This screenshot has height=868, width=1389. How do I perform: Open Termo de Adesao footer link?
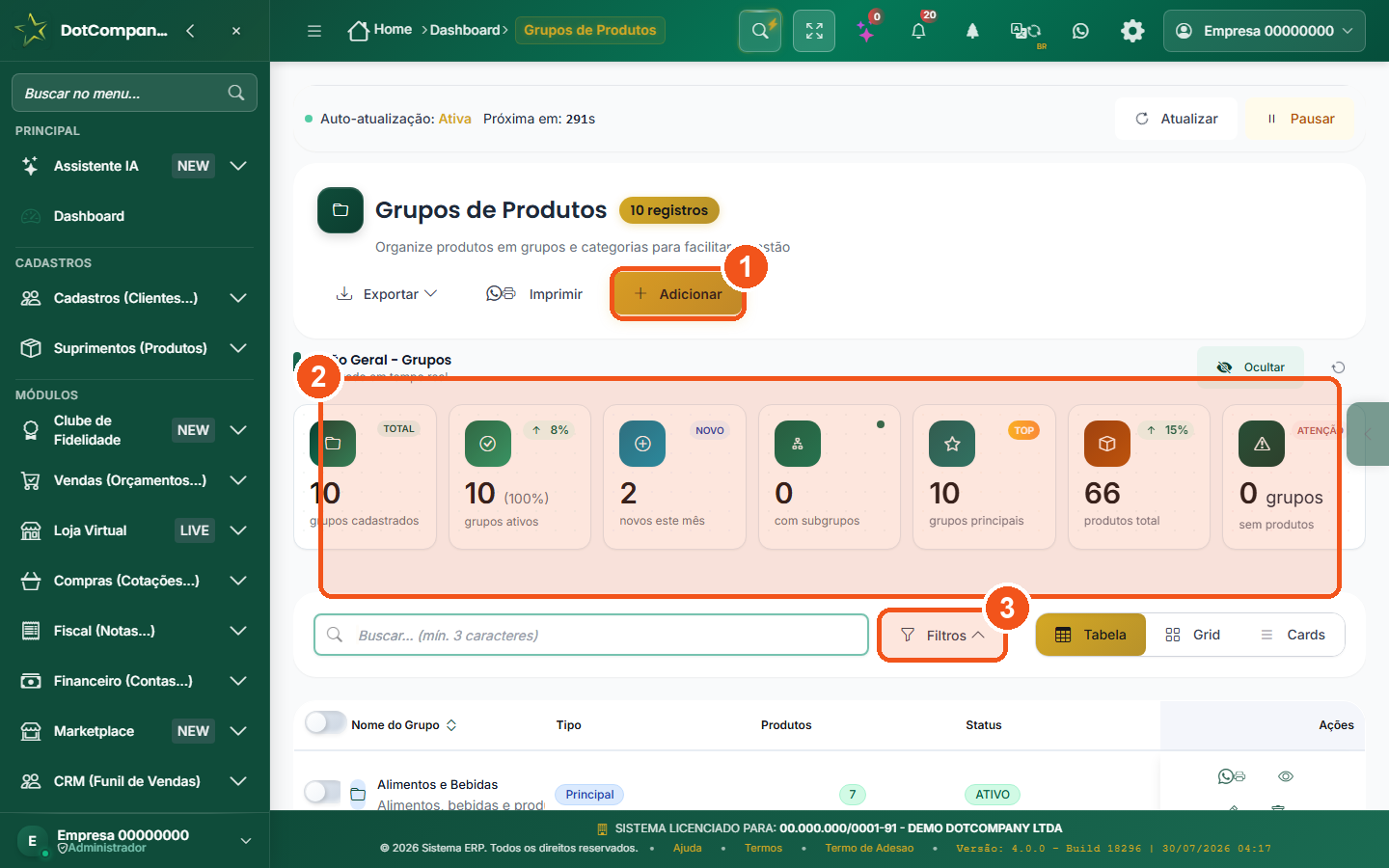tap(869, 849)
